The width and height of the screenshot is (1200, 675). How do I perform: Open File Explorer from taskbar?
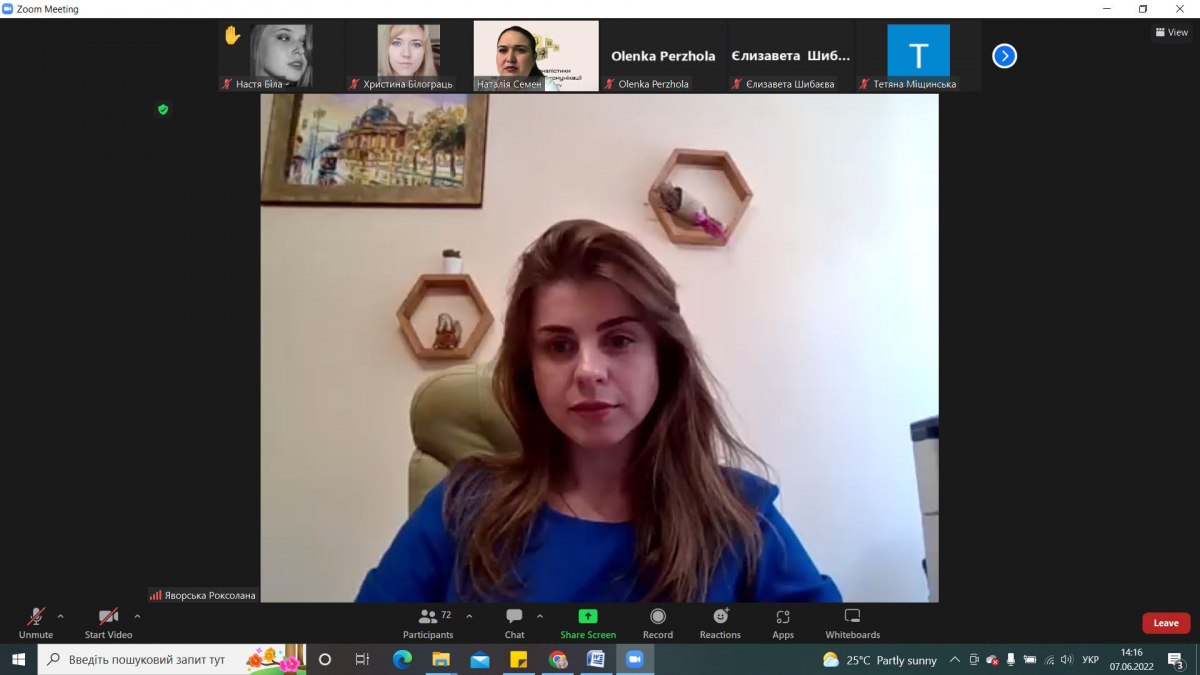(441, 660)
